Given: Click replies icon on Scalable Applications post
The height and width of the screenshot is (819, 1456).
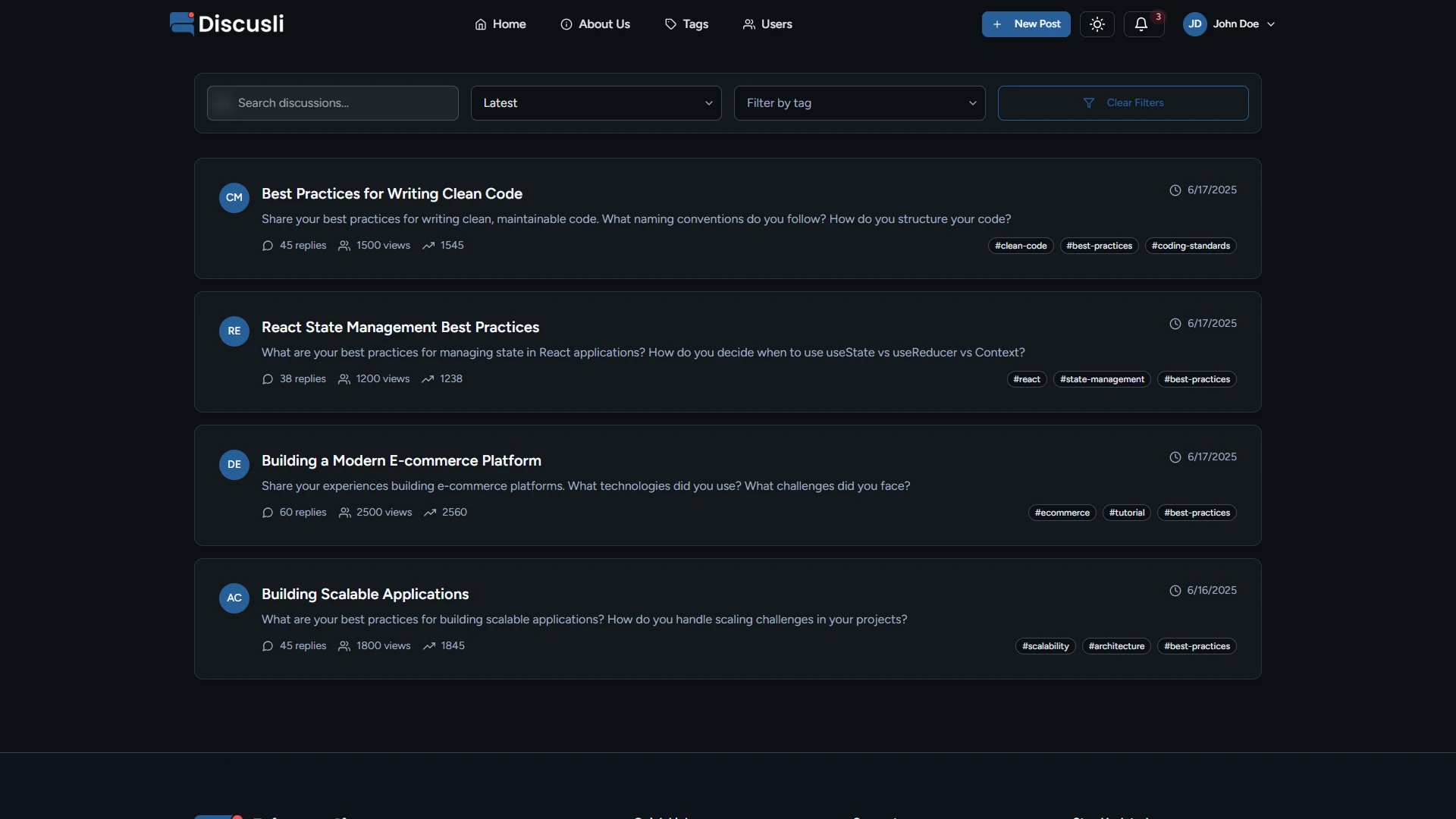Looking at the screenshot, I should coord(267,646).
